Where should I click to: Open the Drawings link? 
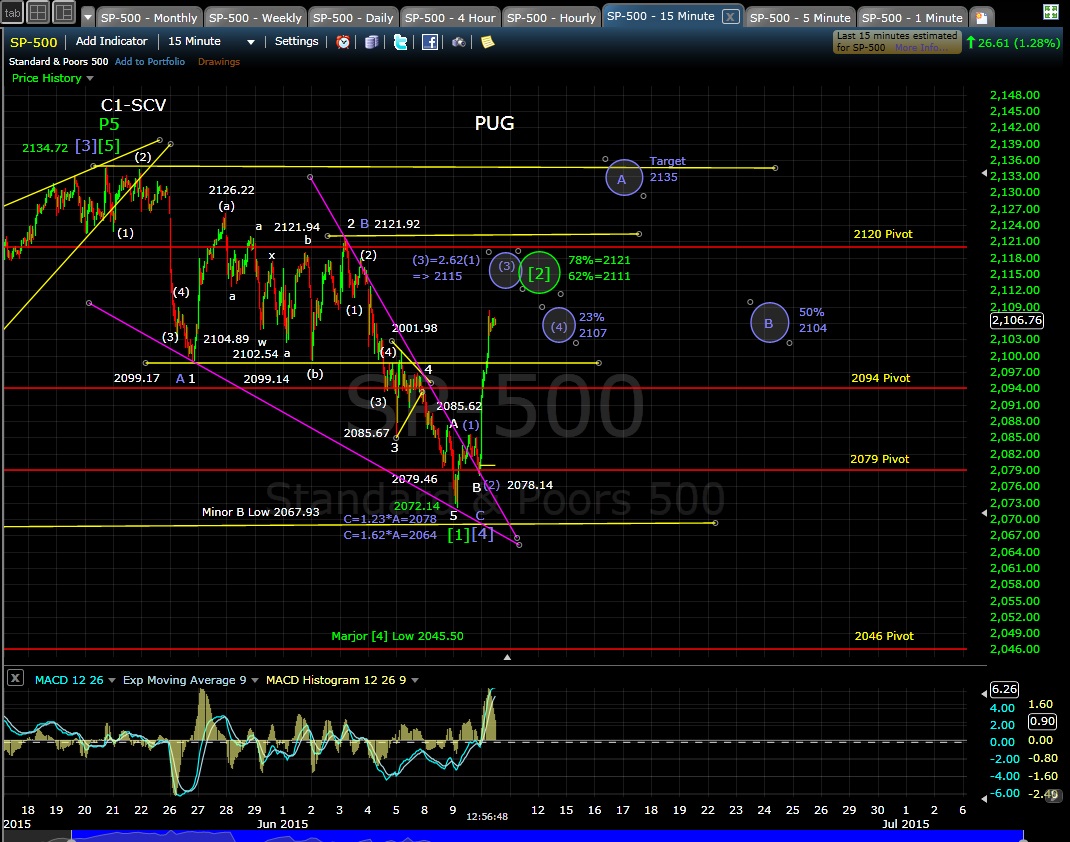tap(218, 61)
